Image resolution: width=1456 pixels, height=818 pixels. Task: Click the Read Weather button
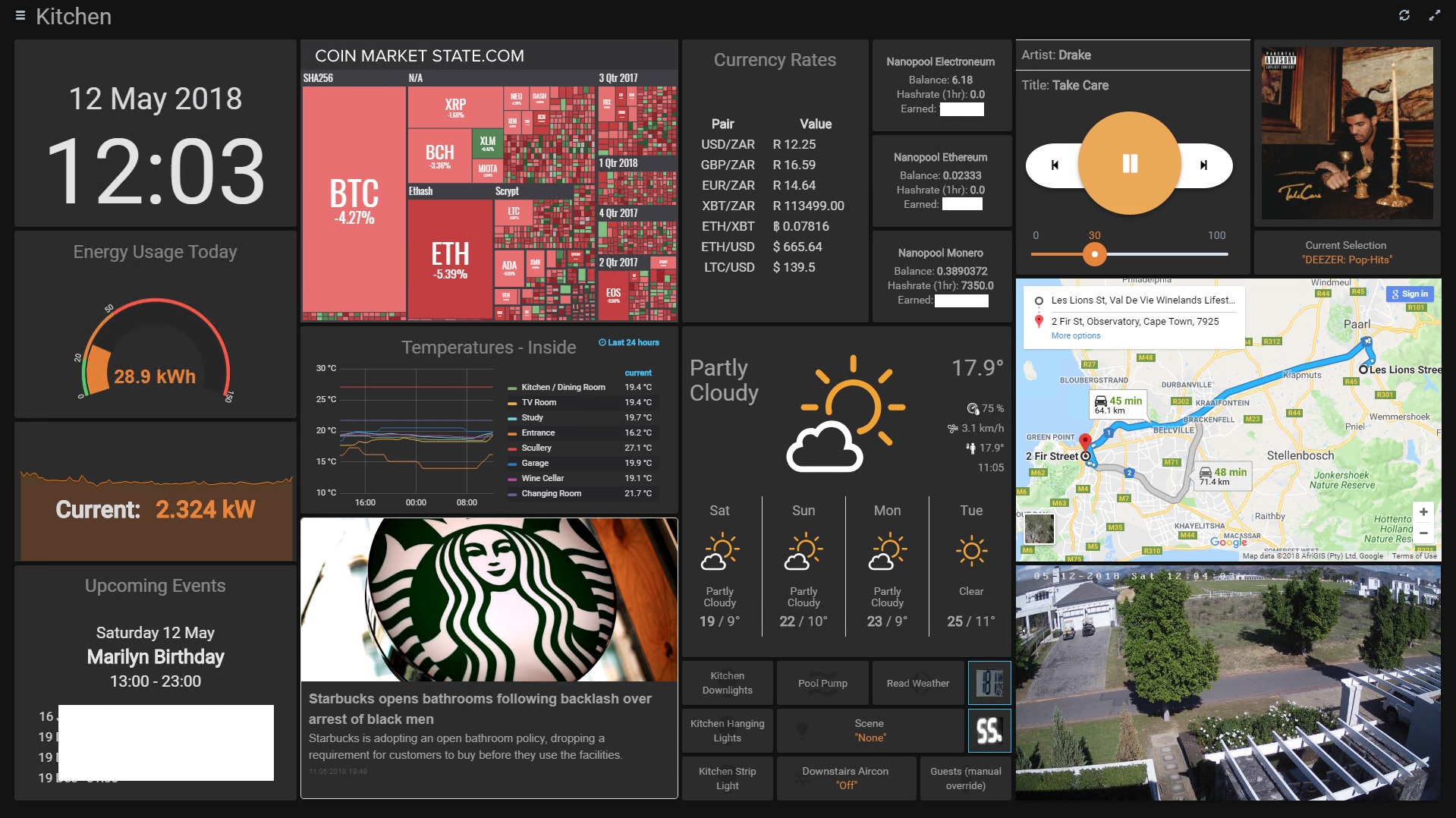pyautogui.click(x=918, y=683)
